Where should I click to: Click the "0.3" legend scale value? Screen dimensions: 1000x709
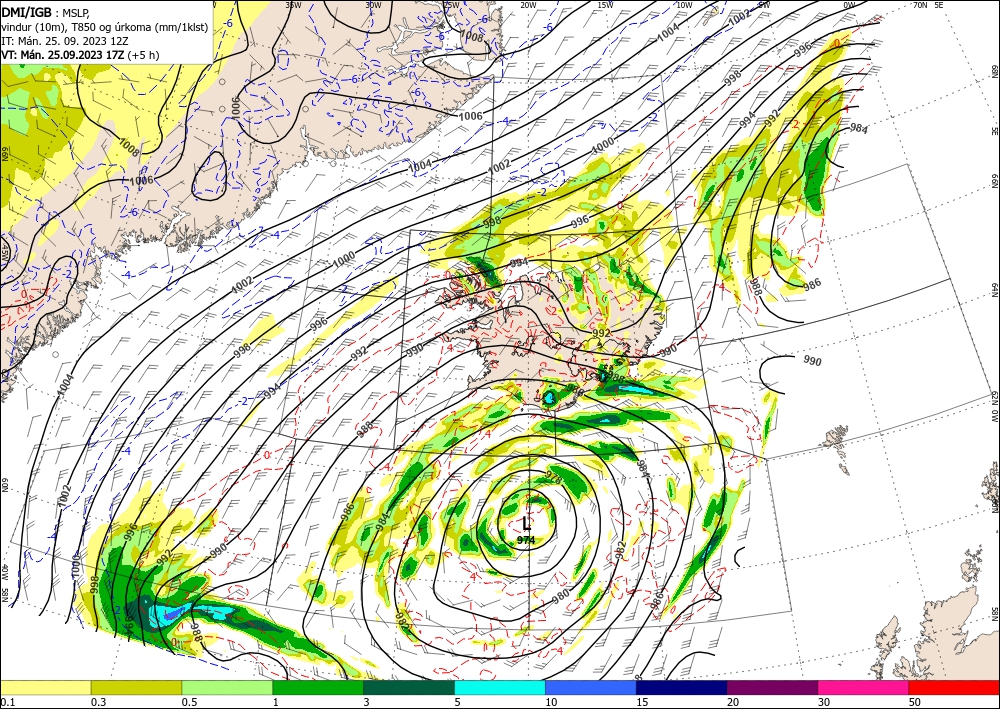pyautogui.click(x=98, y=702)
